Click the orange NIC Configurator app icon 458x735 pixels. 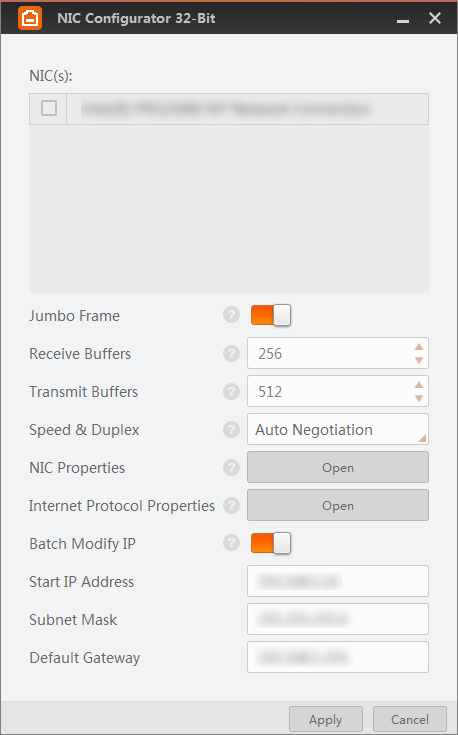30,18
